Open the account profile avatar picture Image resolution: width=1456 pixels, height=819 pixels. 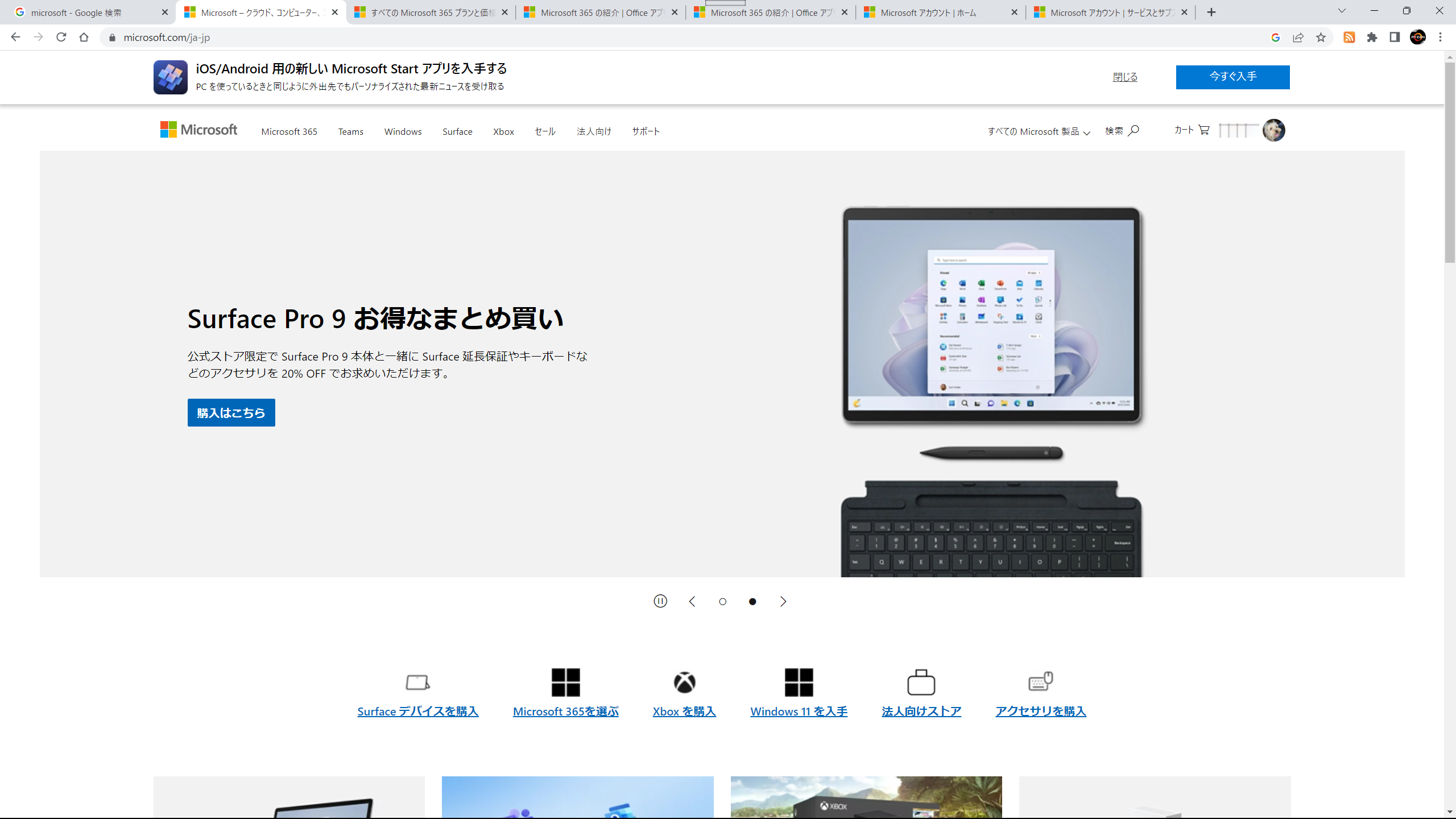pos(1273,130)
